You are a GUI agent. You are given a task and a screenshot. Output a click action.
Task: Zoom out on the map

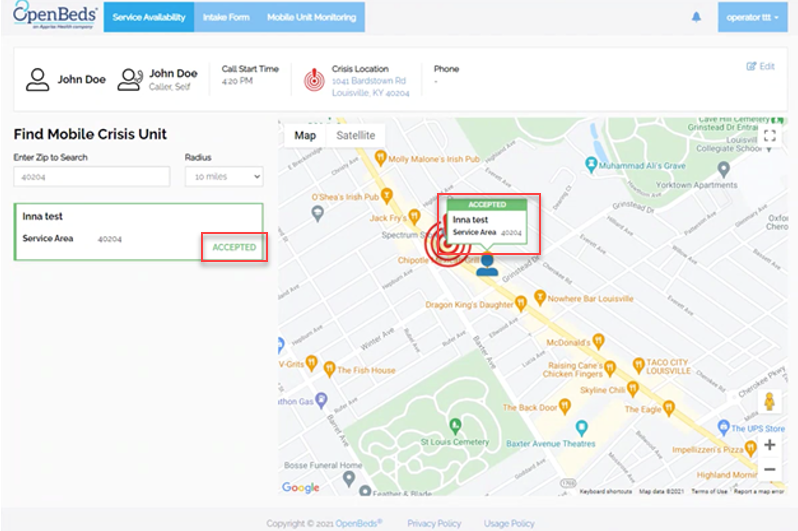pos(769,469)
